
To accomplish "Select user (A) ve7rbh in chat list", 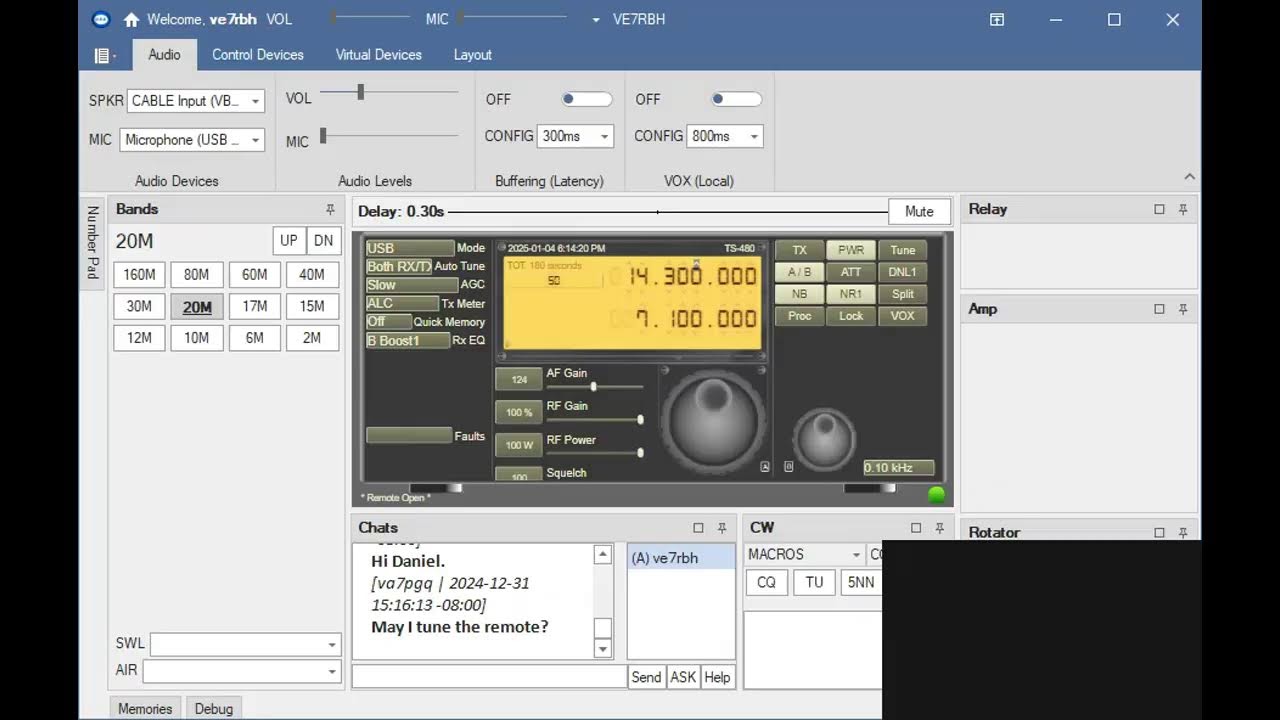I will tap(681, 559).
